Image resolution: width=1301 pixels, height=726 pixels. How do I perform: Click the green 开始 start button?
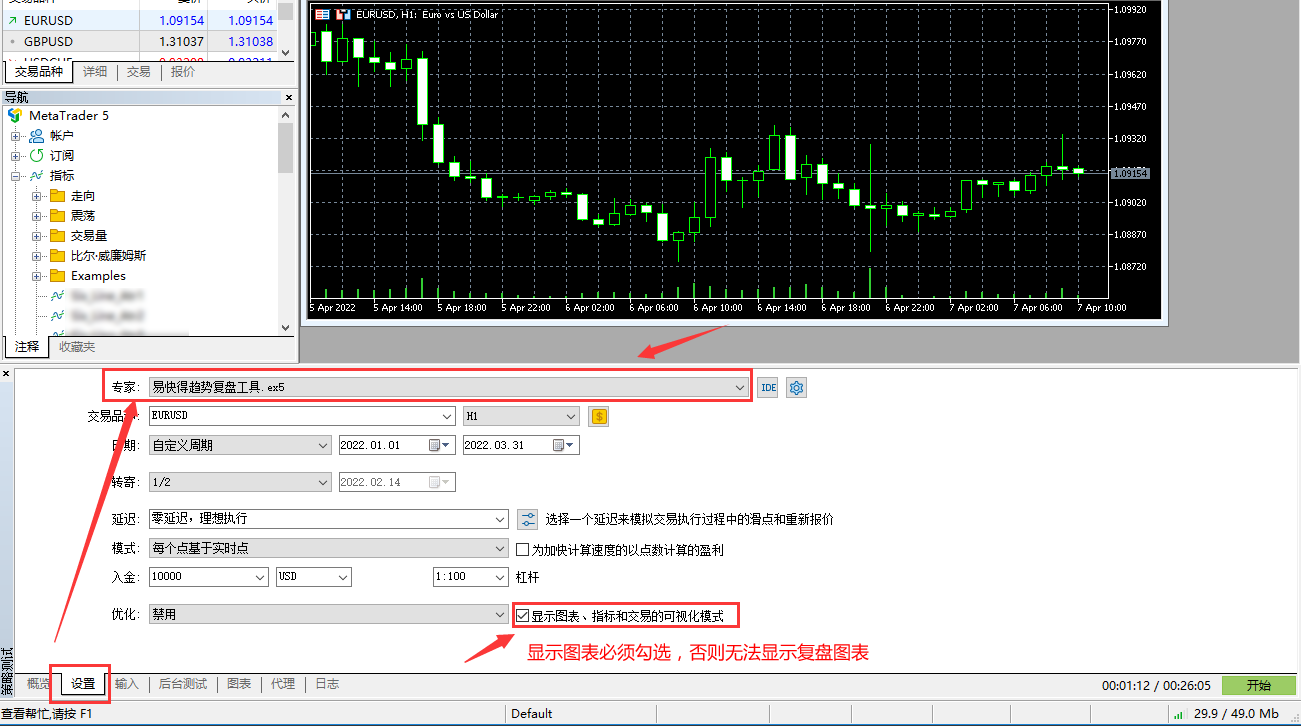pyautogui.click(x=1259, y=686)
